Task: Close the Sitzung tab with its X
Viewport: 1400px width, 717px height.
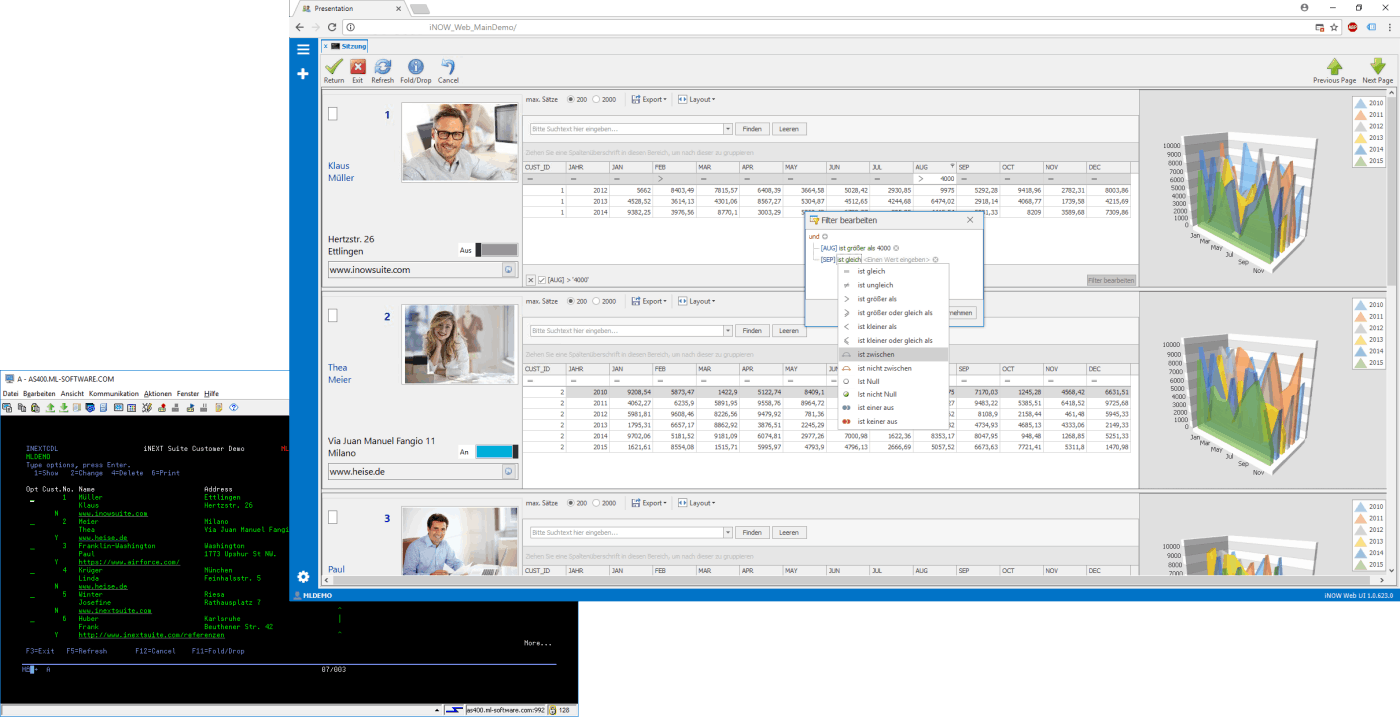Action: [x=327, y=46]
